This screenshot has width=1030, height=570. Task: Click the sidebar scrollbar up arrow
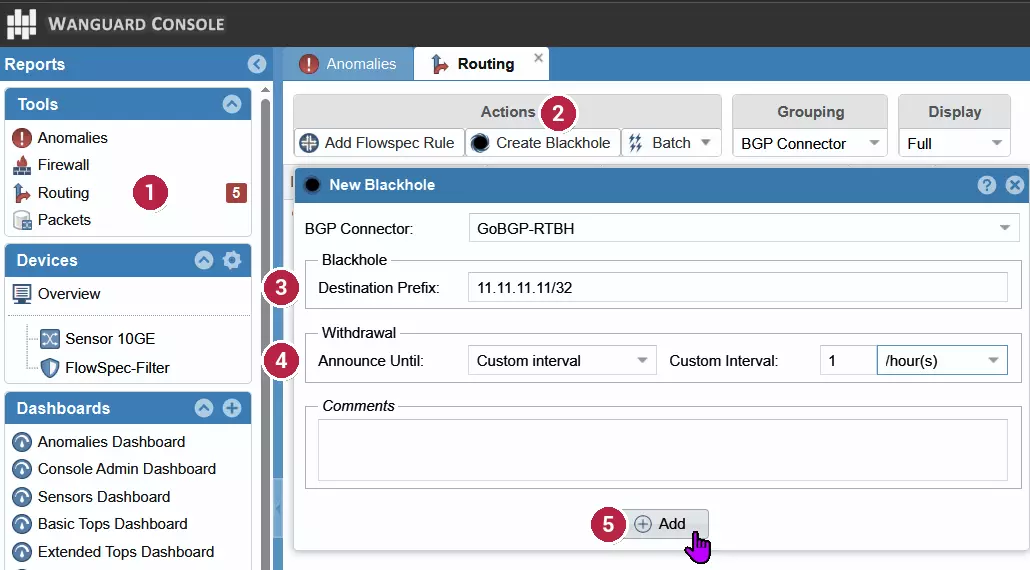[265, 90]
